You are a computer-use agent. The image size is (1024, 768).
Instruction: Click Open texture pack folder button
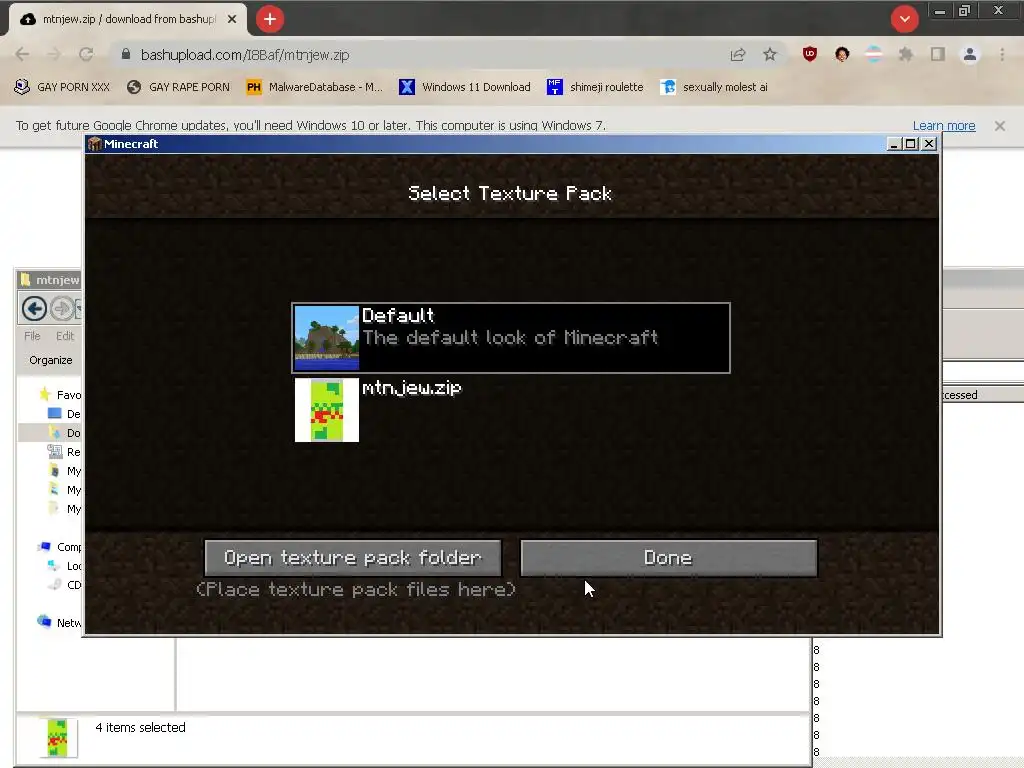(x=353, y=558)
